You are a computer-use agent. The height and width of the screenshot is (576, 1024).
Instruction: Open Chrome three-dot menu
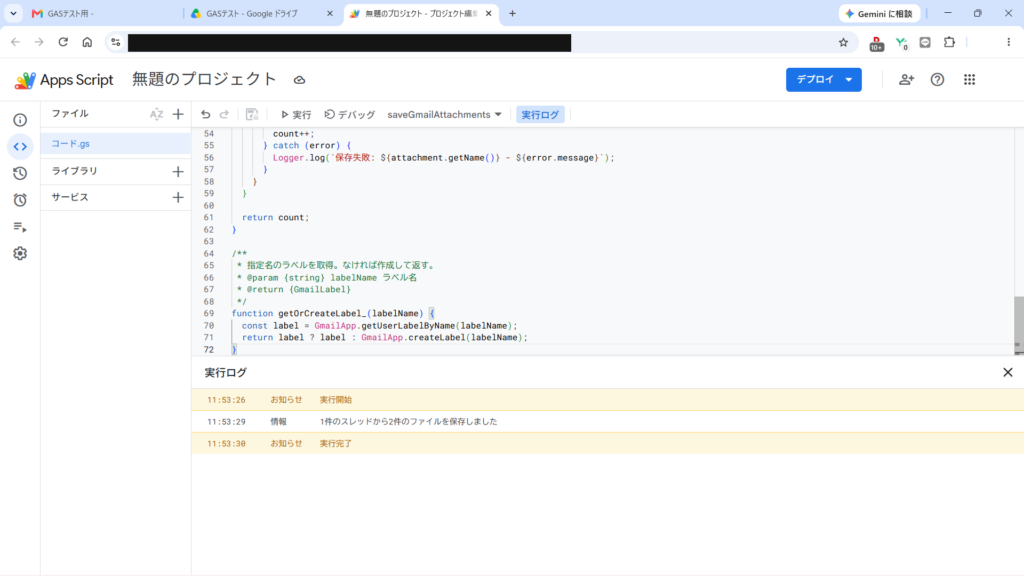click(1008, 42)
